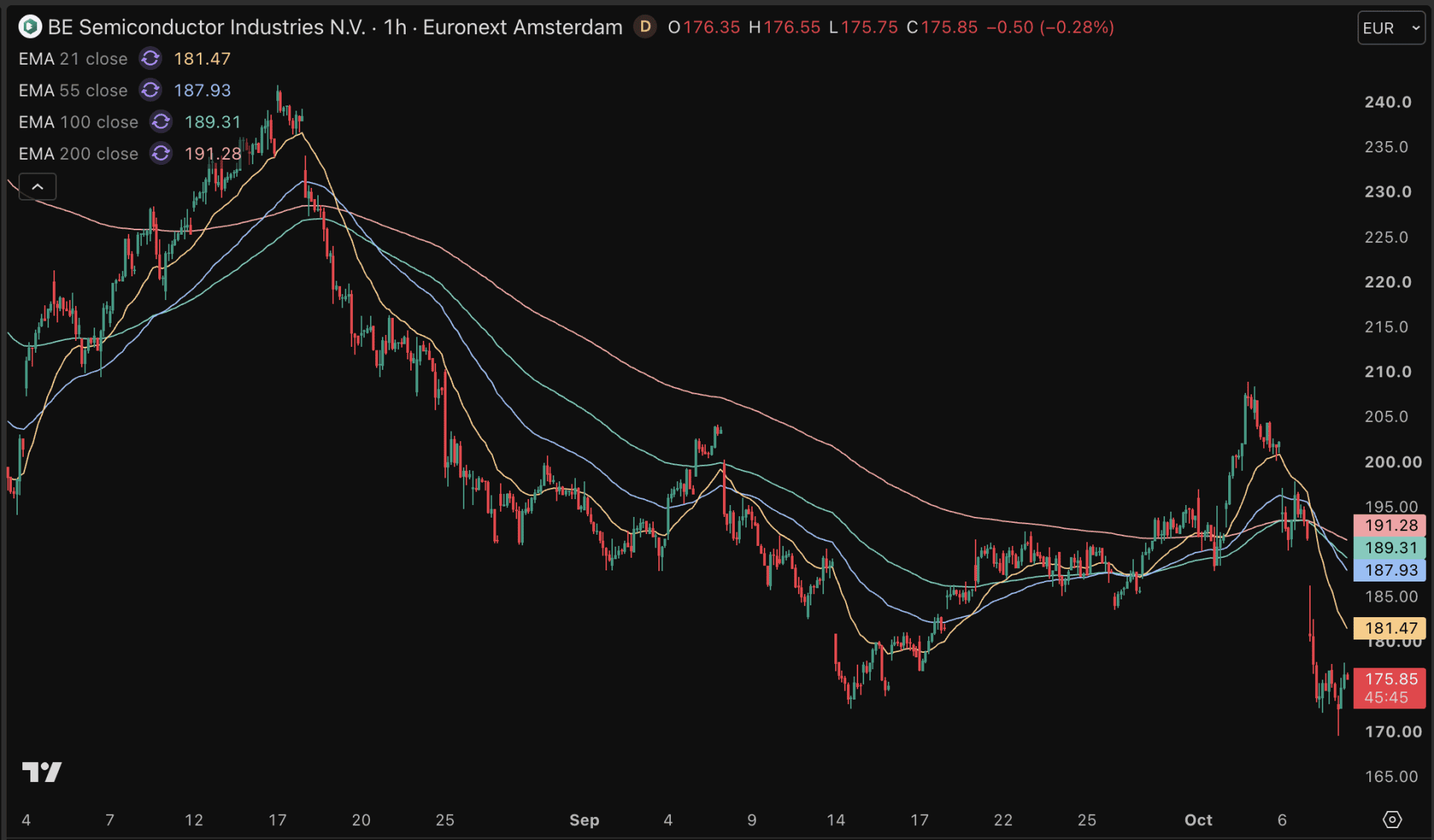Click the BE Semiconductor symbol logo icon
Image resolution: width=1434 pixels, height=840 pixels.
click(x=30, y=27)
